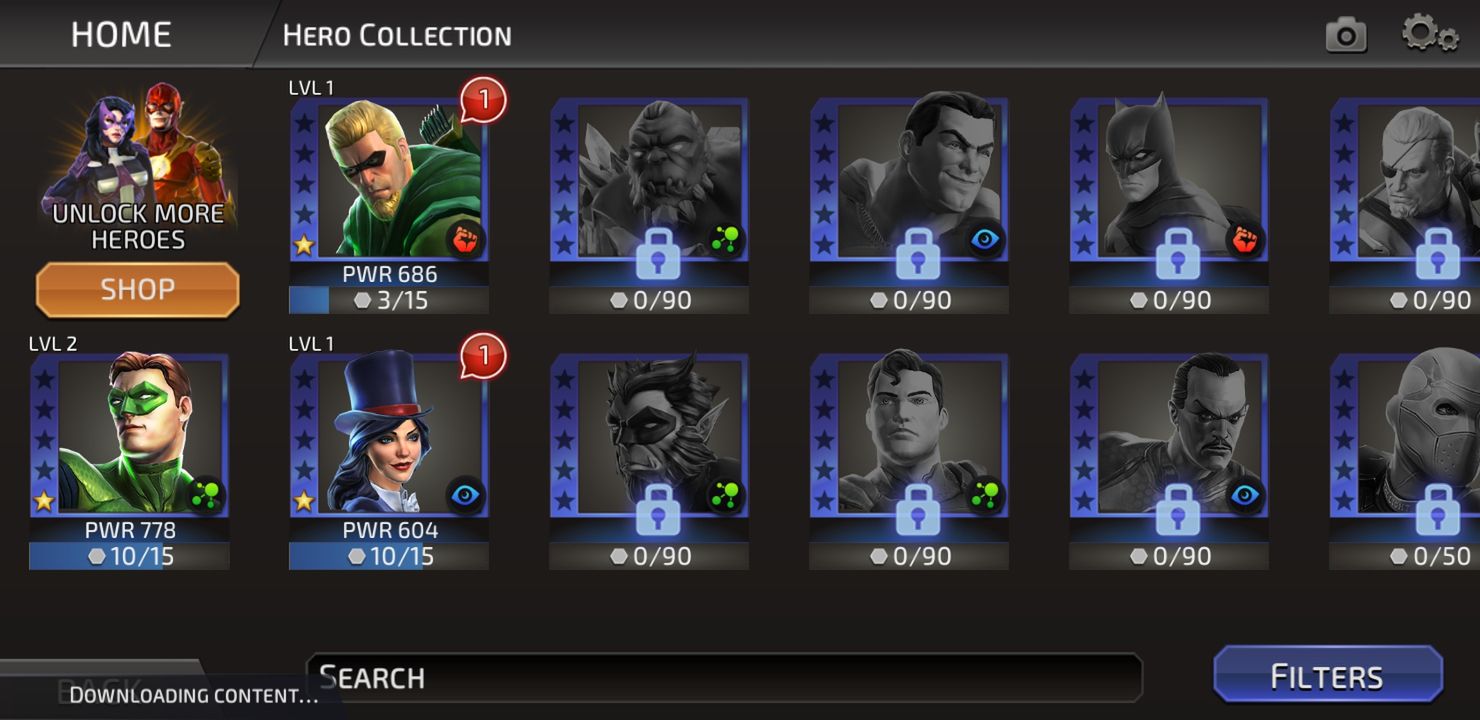Tap the red fist icon on Batman's card

pyautogui.click(x=1245, y=240)
